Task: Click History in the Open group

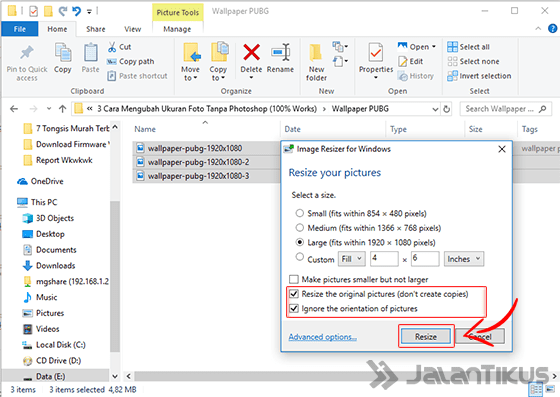Action: (416, 76)
